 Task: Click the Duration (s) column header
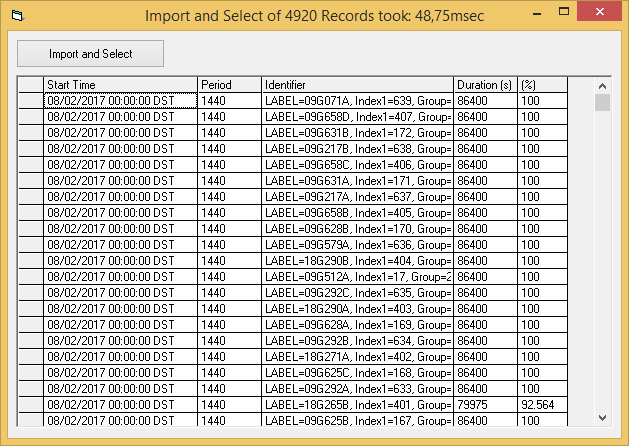point(485,85)
